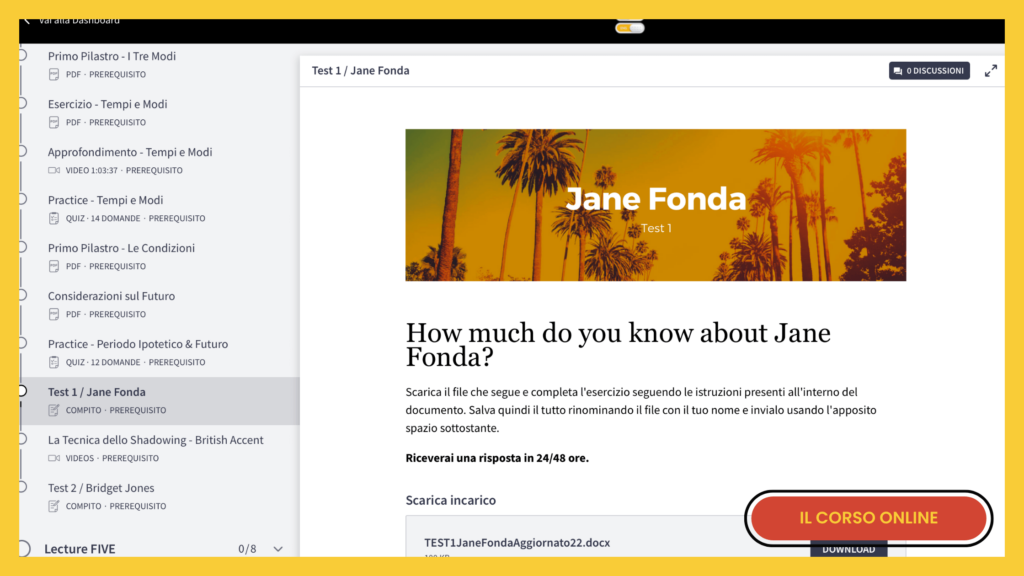1024x576 pixels.
Task: Mark Considerazioni sul Futuro as complete
Action: click(x=22, y=295)
